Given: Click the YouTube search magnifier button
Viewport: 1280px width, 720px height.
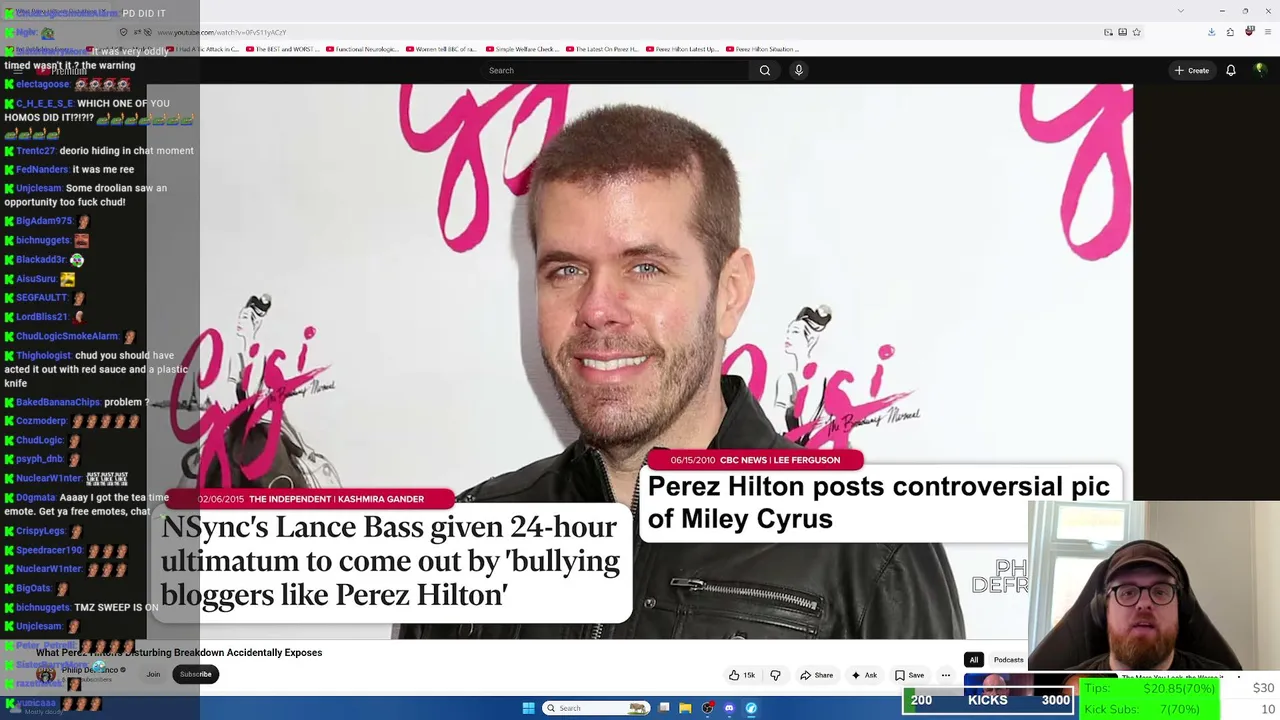Looking at the screenshot, I should click(765, 70).
